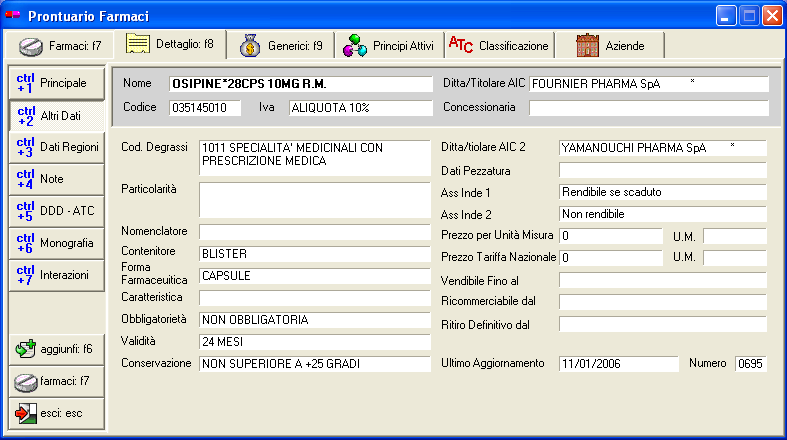This screenshot has width=787, height=440.
Task: Select the ATC Classificazione tab
Action: [499, 46]
